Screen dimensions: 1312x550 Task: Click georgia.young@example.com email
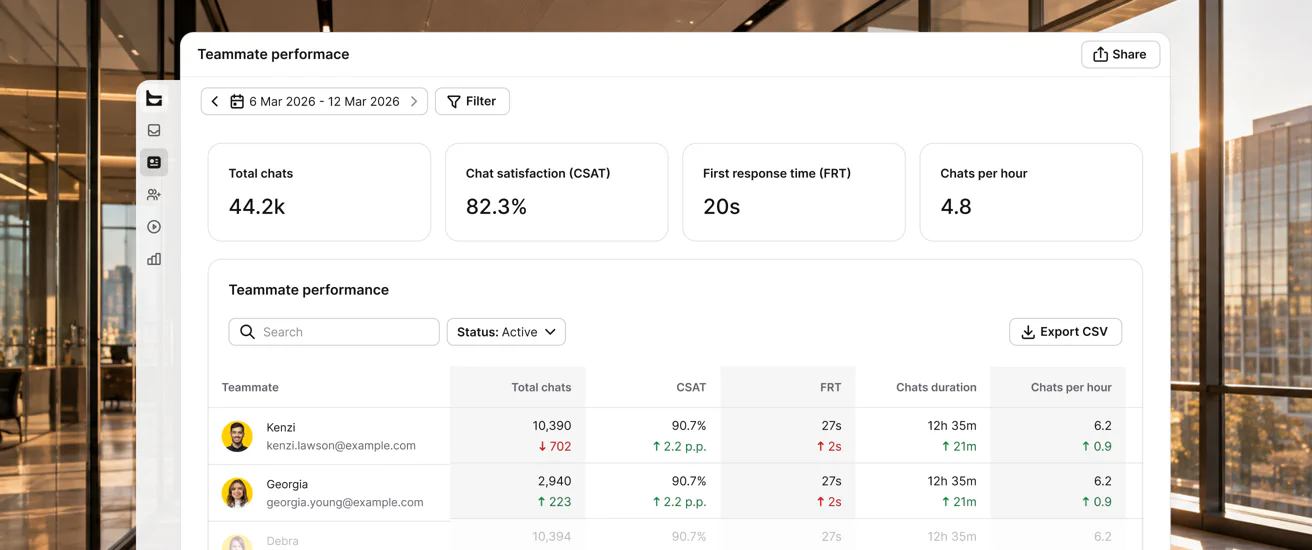(345, 503)
